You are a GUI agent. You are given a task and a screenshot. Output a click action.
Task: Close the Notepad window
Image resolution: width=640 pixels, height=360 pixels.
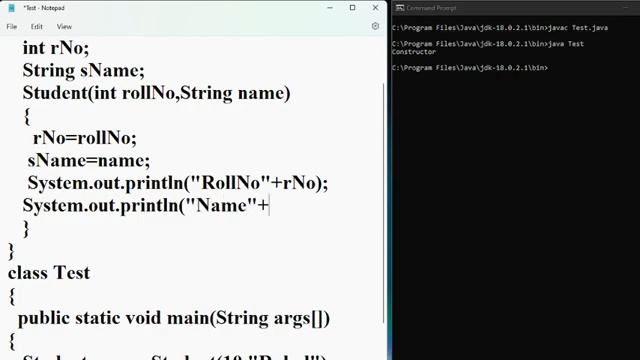click(x=376, y=8)
